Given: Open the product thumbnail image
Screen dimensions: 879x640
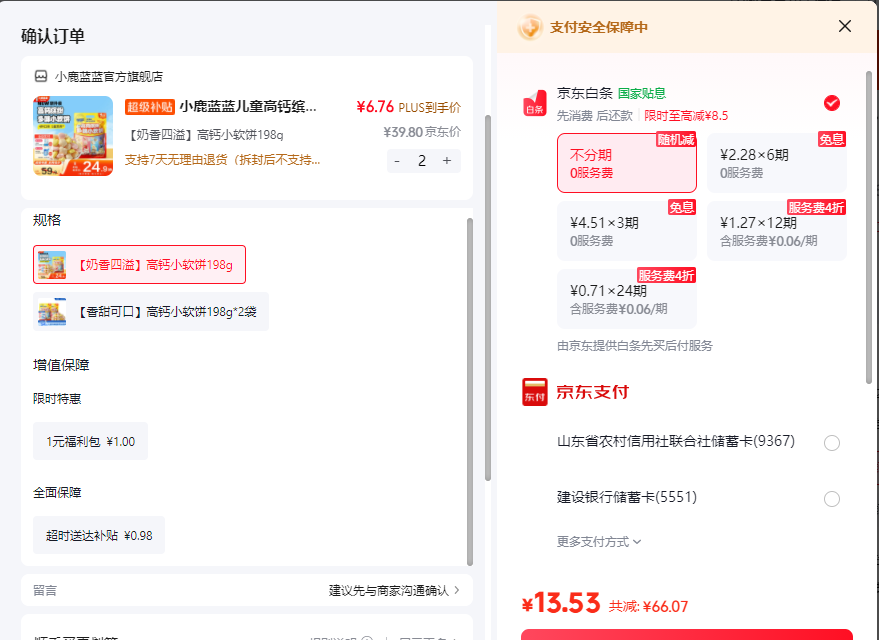Looking at the screenshot, I should (x=73, y=136).
